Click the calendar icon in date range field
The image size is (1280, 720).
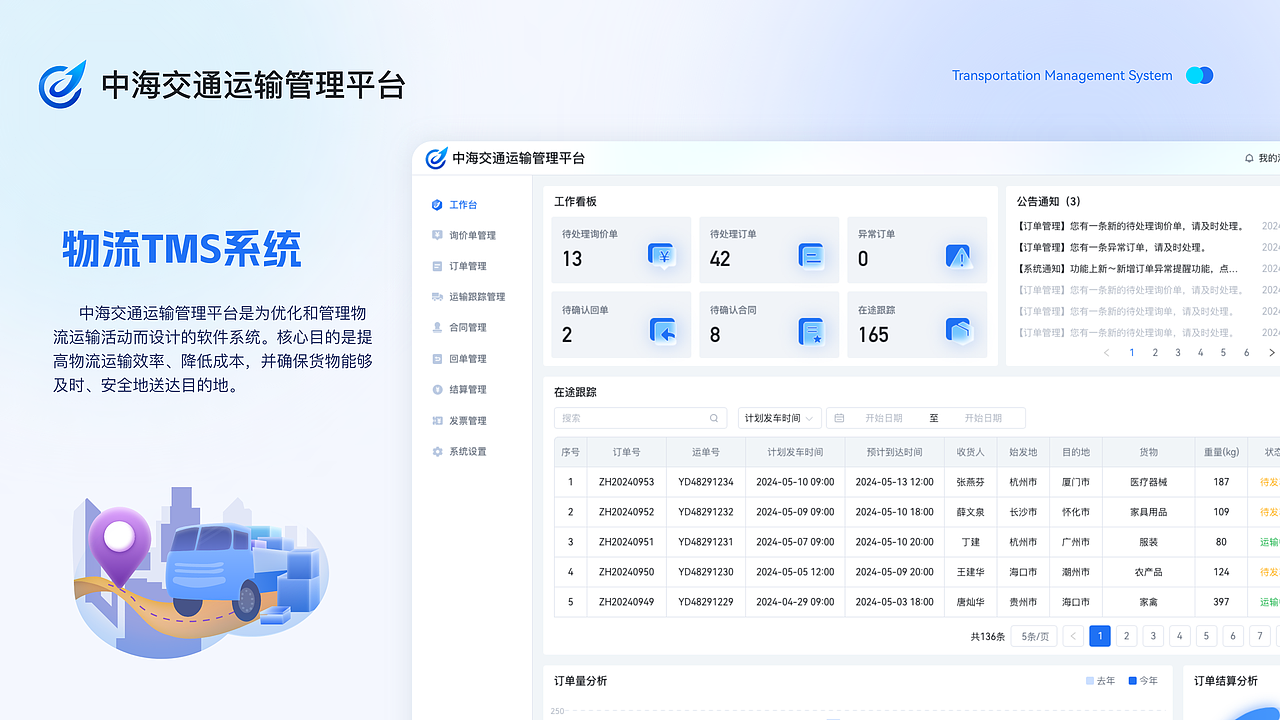coord(839,418)
